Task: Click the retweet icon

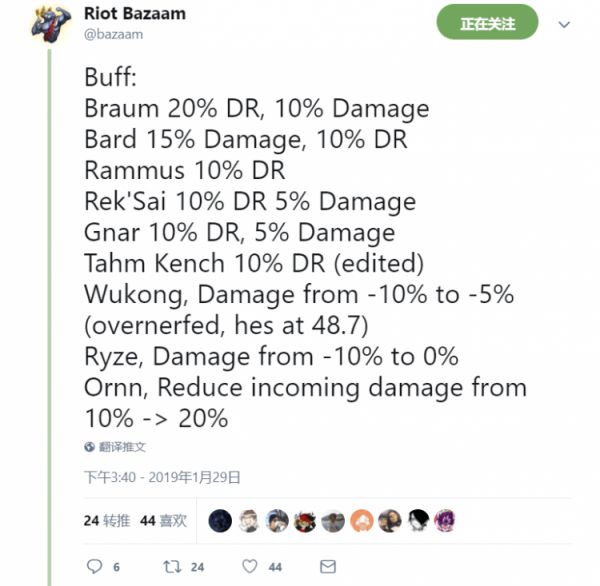Action: [171, 566]
